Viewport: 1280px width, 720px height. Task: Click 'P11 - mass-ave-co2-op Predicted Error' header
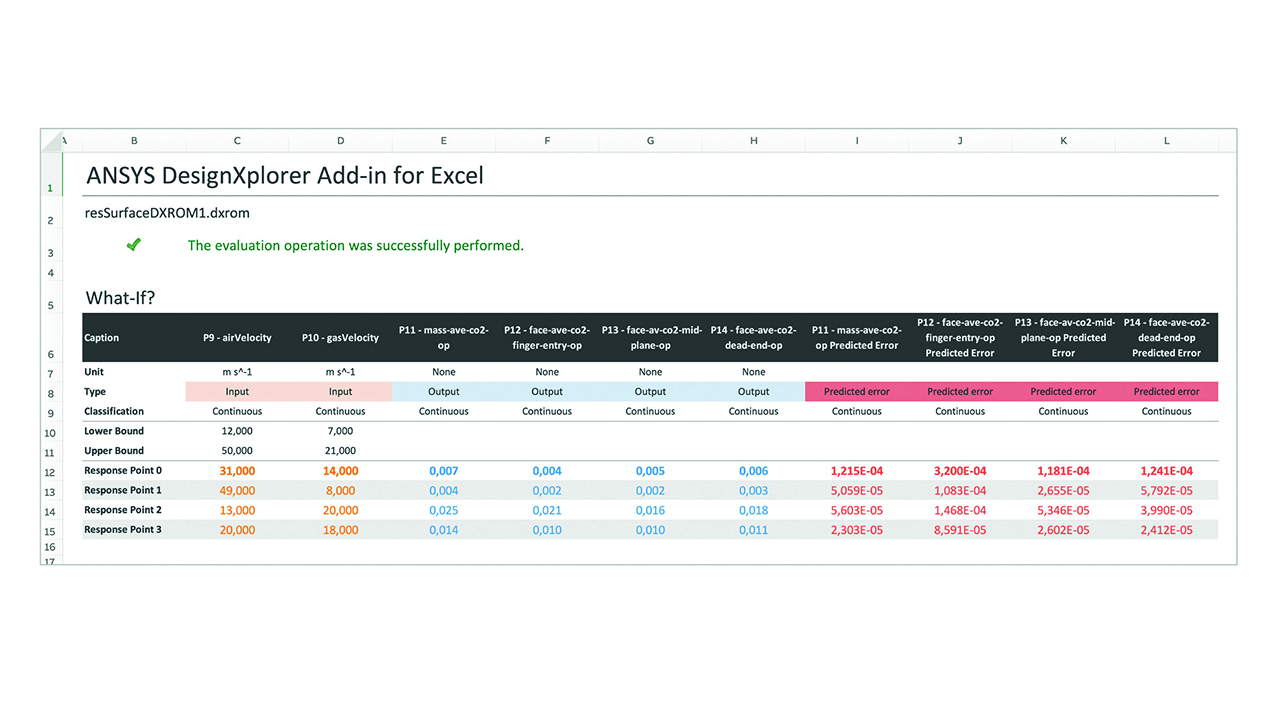click(x=857, y=338)
